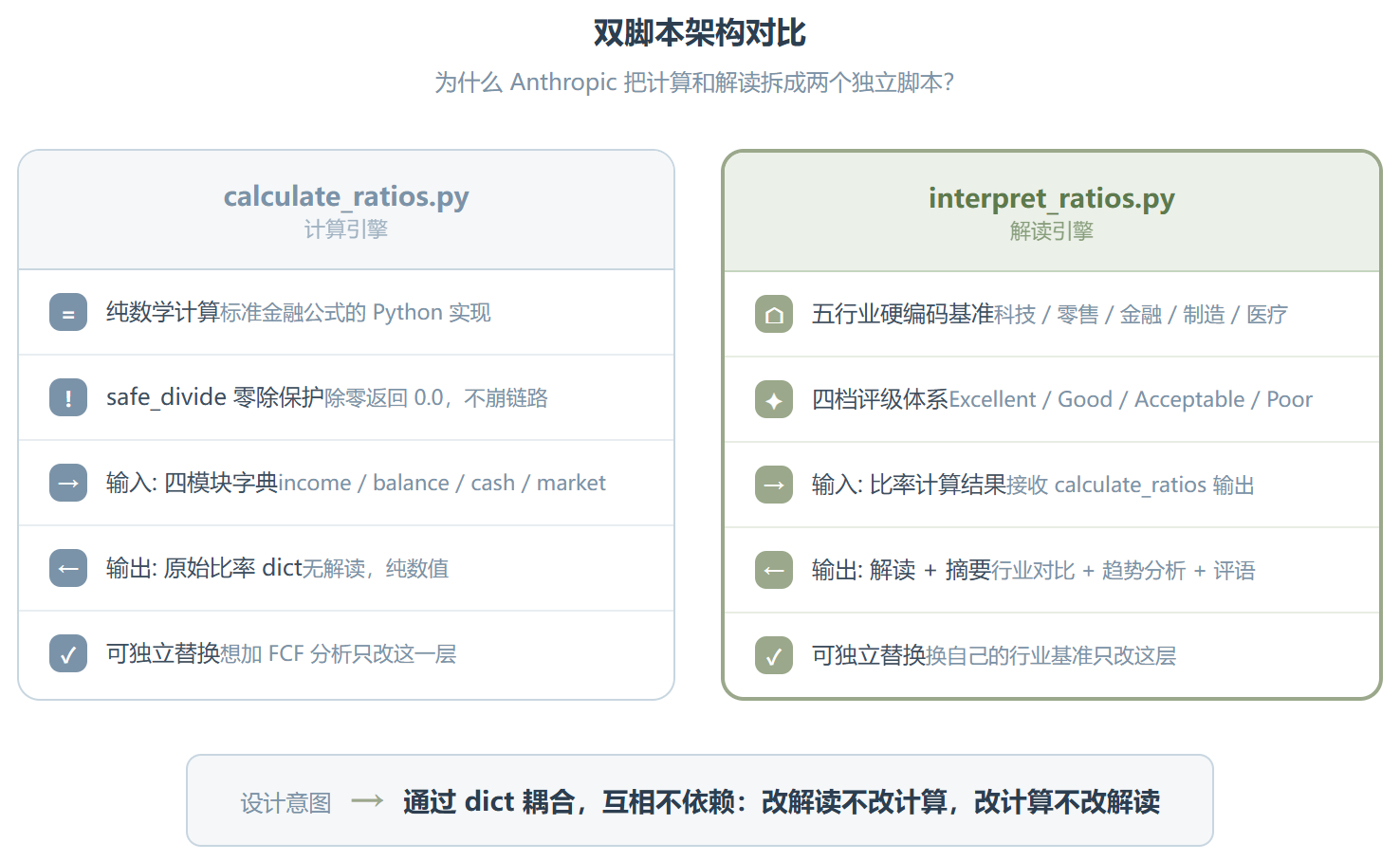Click the 设计意图 label
1400x861 pixels.
point(286,803)
